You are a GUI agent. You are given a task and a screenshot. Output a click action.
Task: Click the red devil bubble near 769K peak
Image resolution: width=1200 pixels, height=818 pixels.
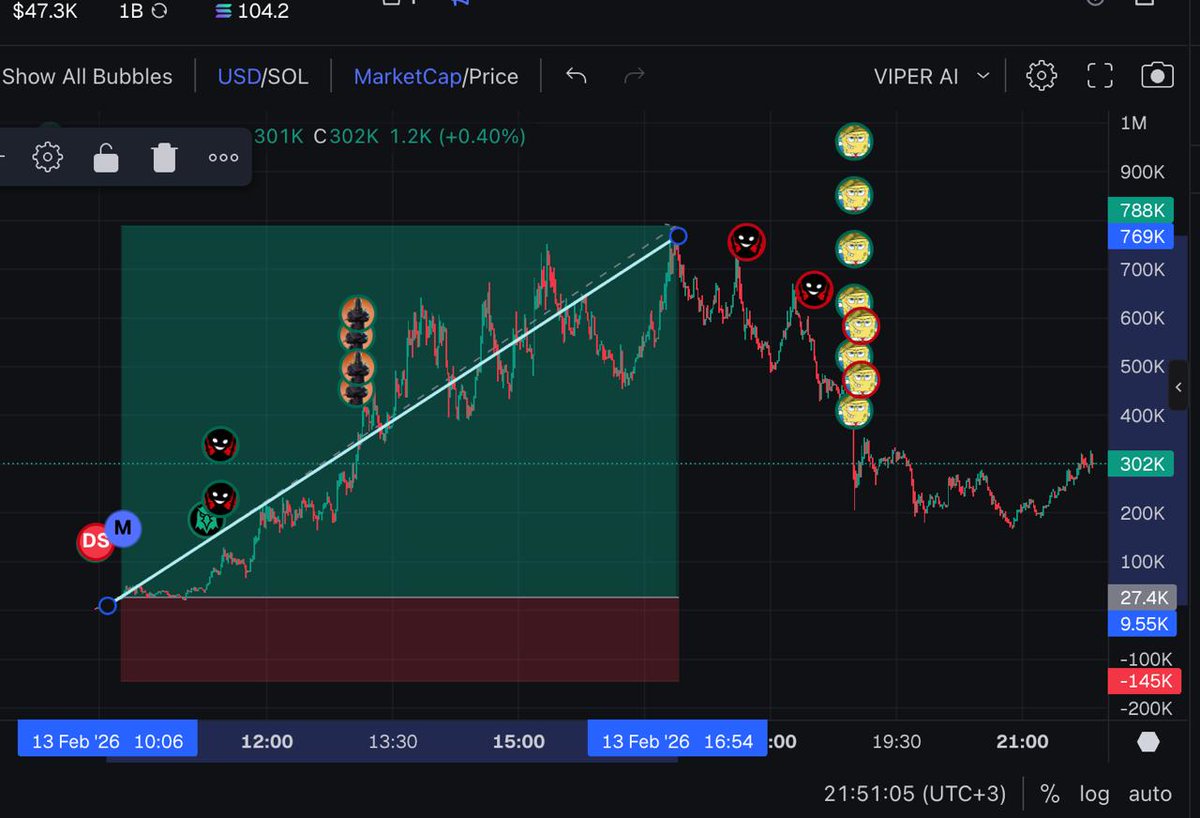tap(746, 241)
